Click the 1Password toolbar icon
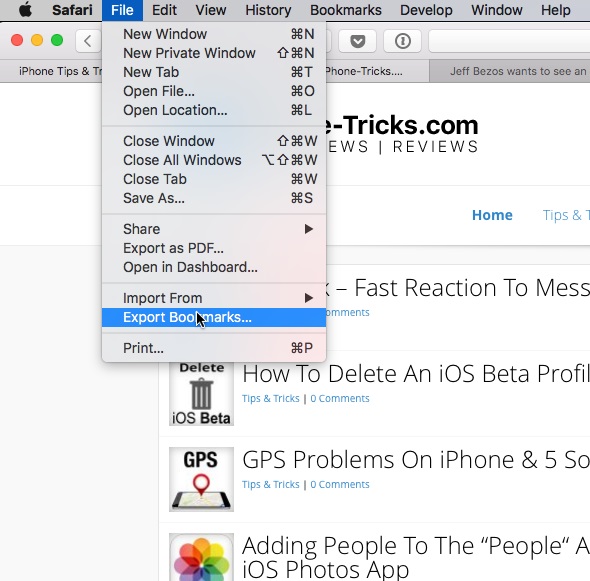 pos(402,41)
